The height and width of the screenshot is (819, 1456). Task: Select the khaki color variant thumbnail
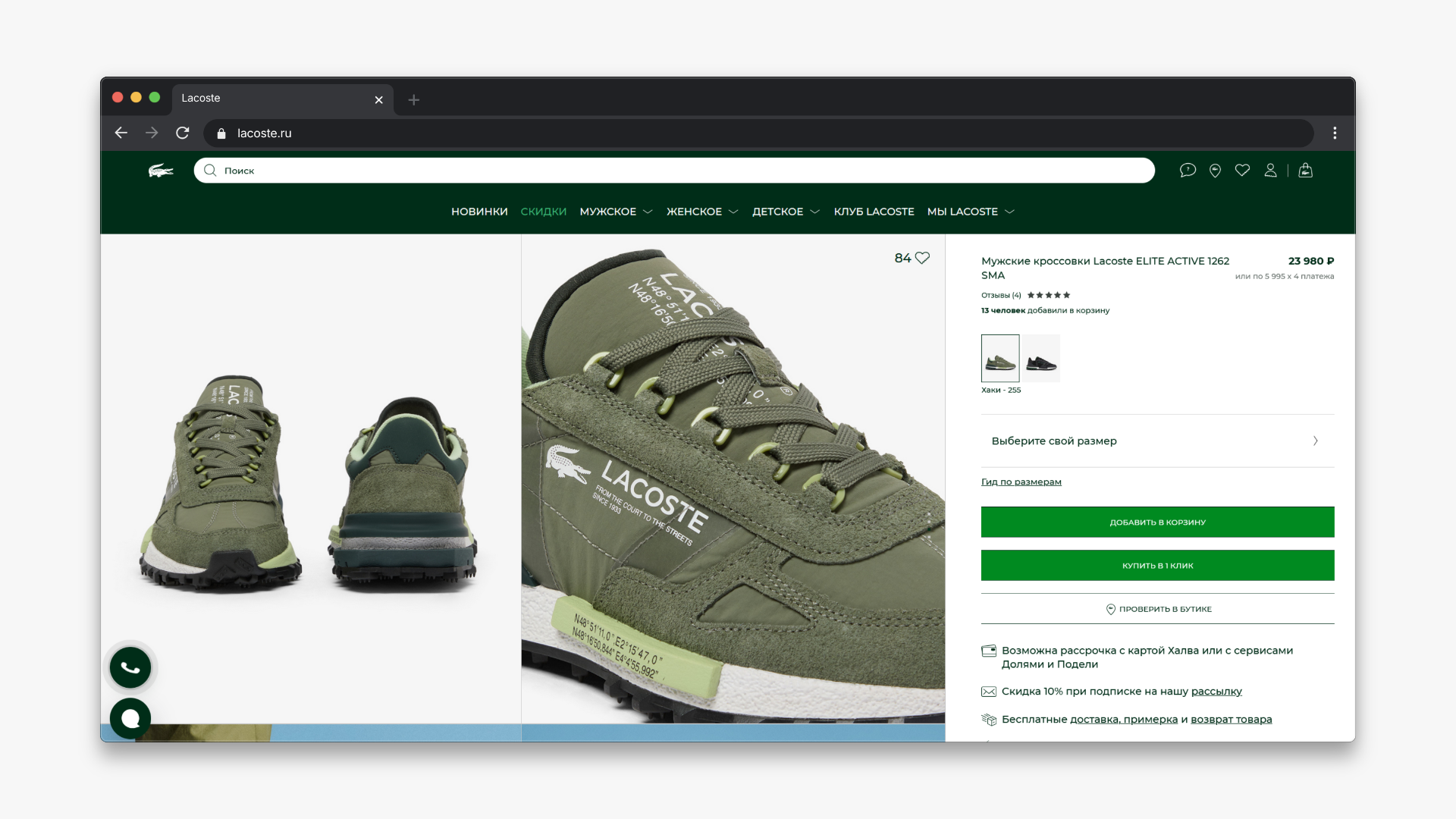click(1000, 358)
